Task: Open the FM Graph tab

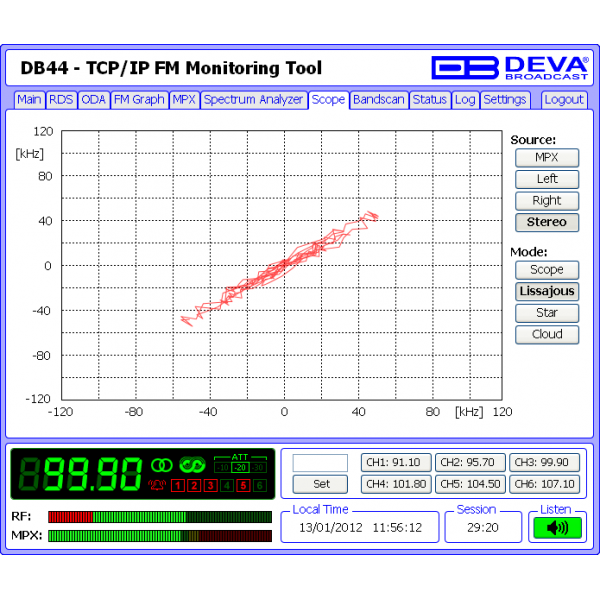Action: 139,100
